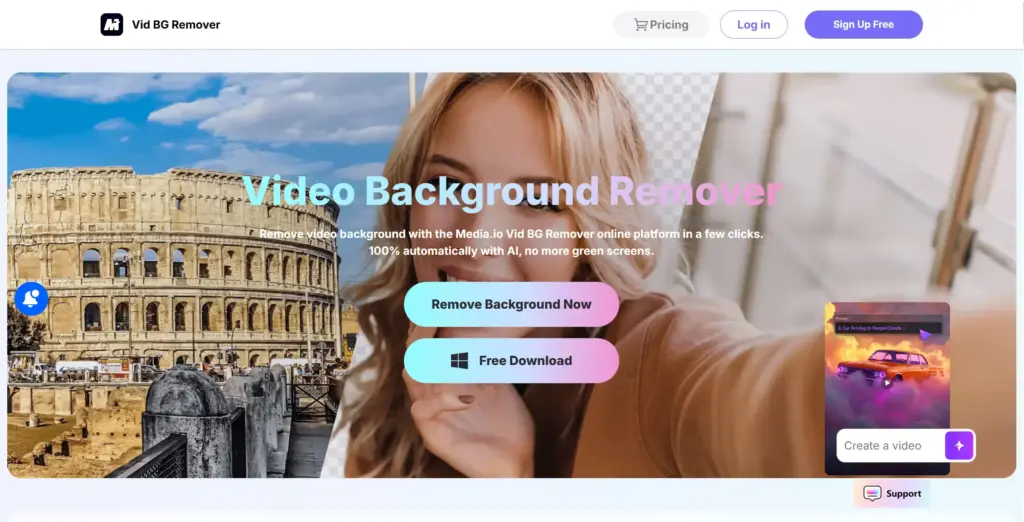
Task: Open the Support chat
Action: tap(892, 494)
